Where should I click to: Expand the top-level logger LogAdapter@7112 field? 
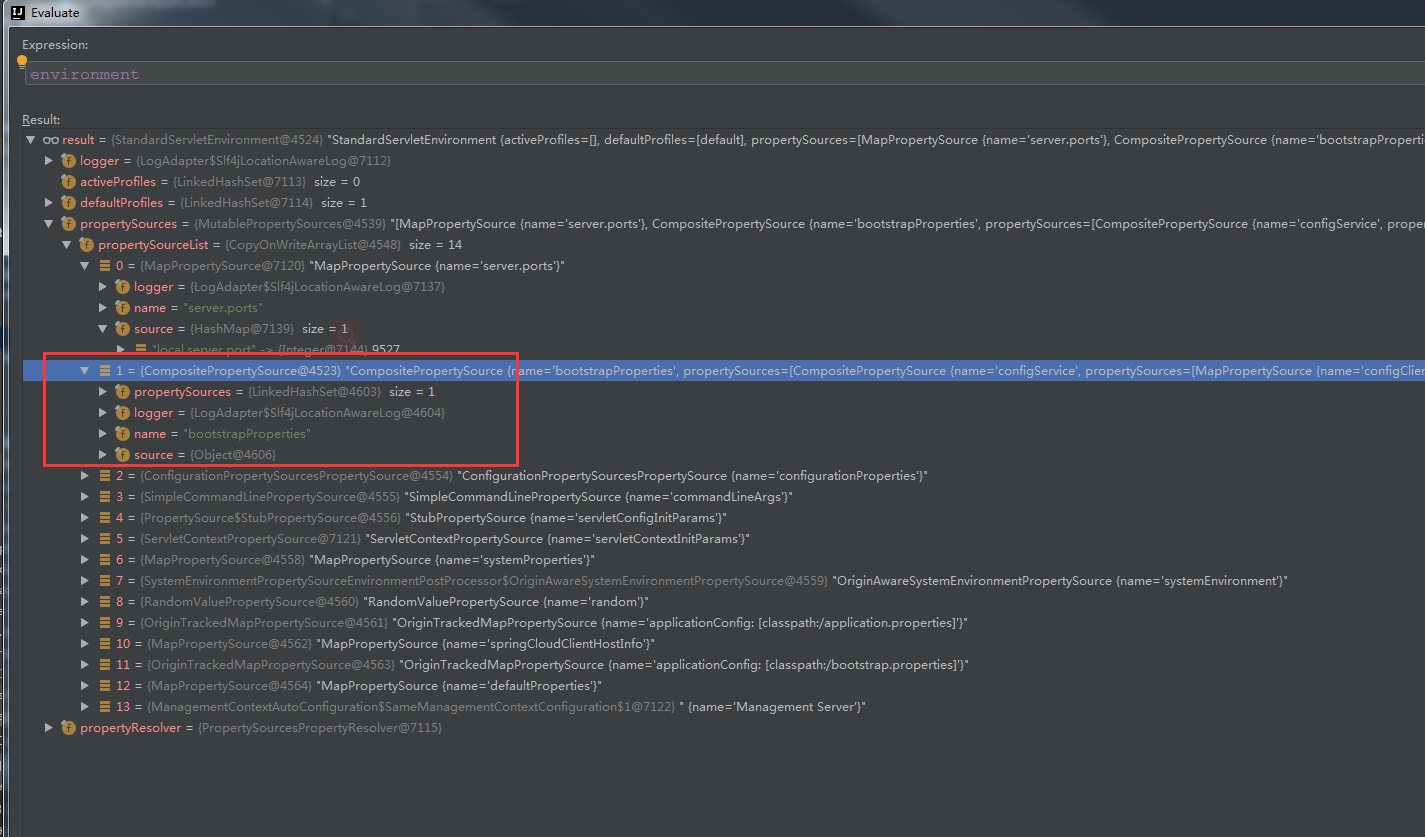(49, 161)
